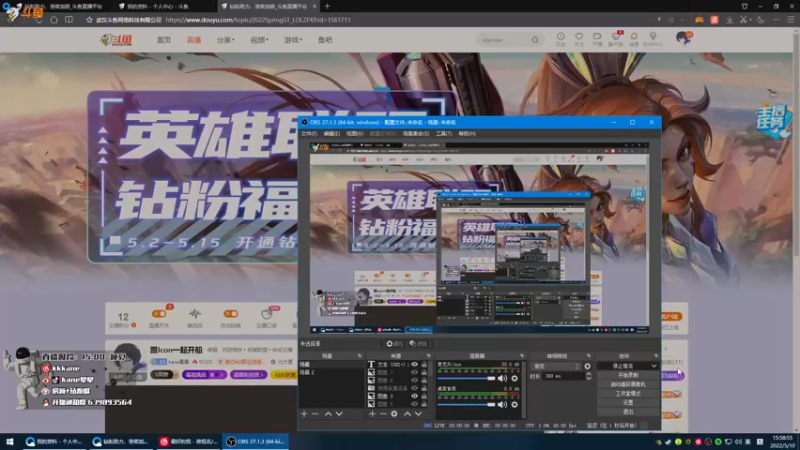Open settings gear for the microphone mixer channel
The height and width of the screenshot is (450, 800).
pos(514,379)
